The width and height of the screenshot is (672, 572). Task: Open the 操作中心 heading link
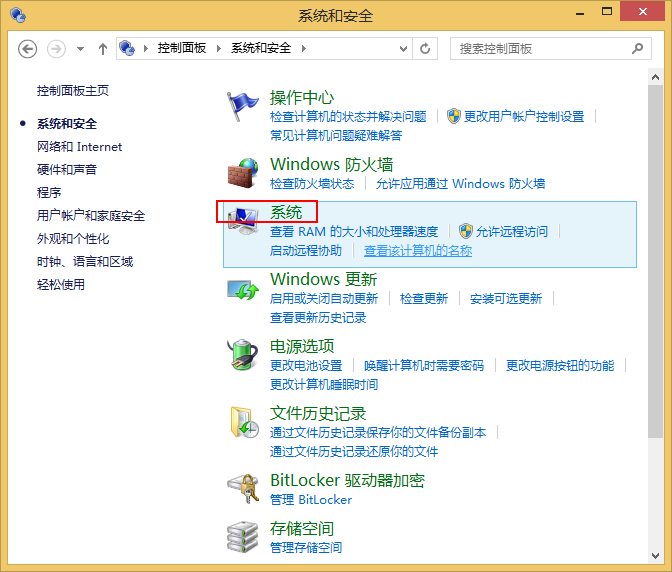(302, 98)
